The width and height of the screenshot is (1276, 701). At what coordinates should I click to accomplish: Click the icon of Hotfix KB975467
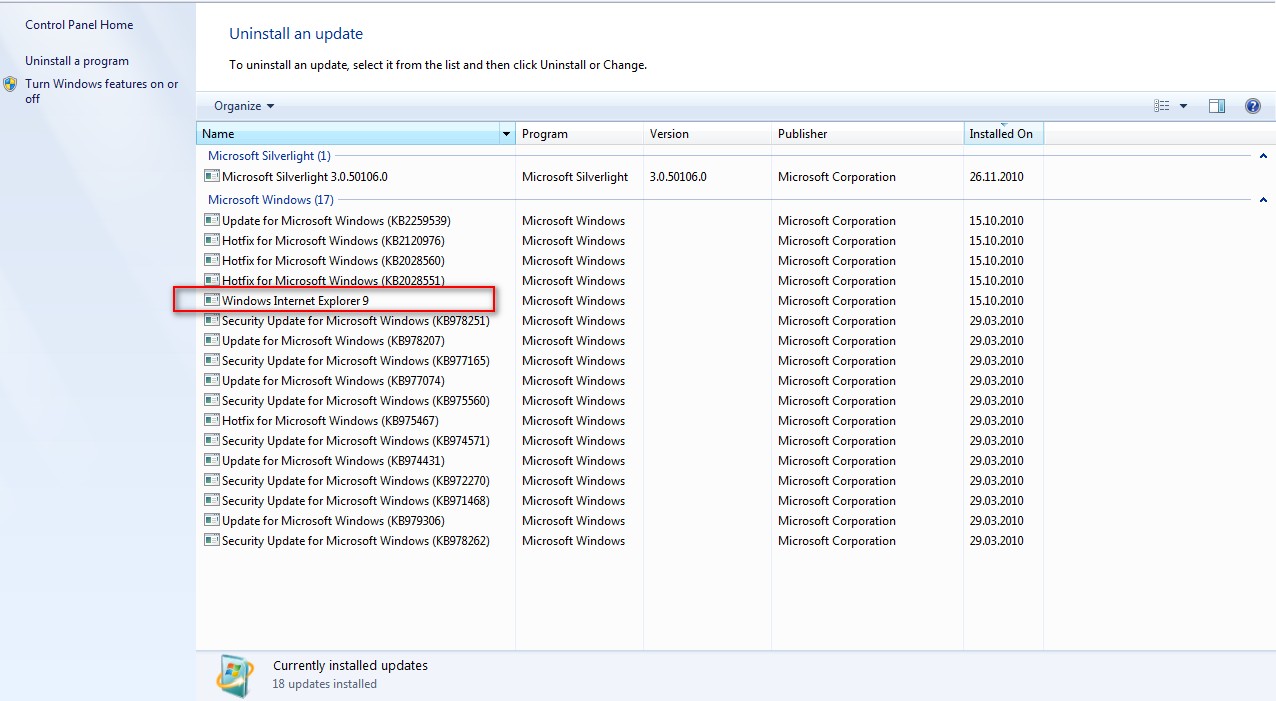pos(211,420)
